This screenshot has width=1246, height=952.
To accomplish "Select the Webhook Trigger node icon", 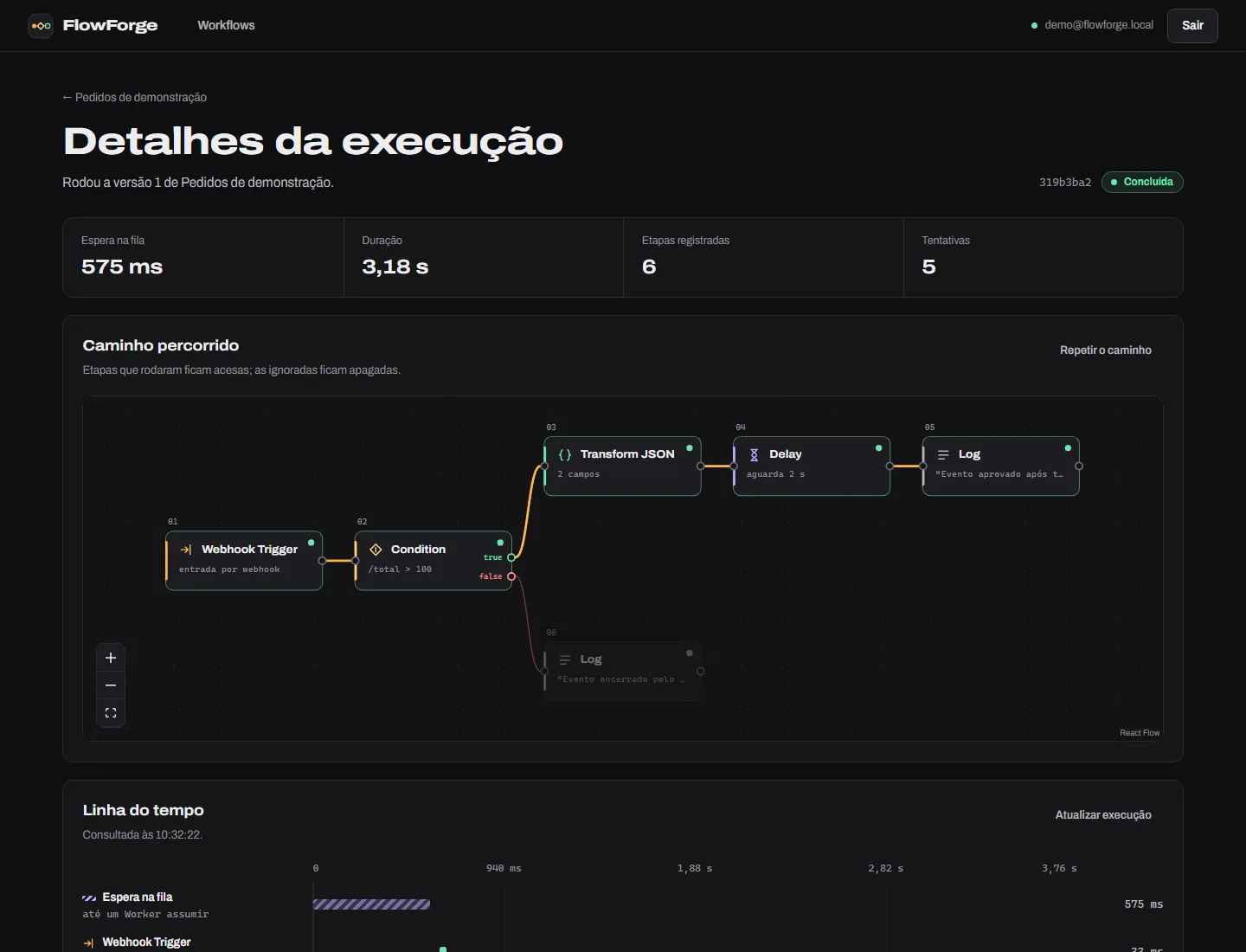I will coord(186,550).
